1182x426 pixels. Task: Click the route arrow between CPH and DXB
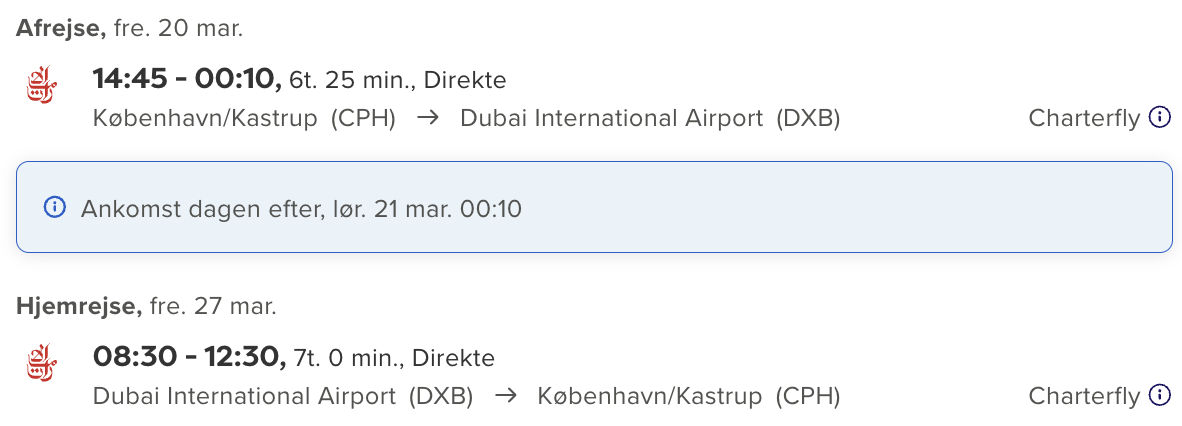coord(428,118)
